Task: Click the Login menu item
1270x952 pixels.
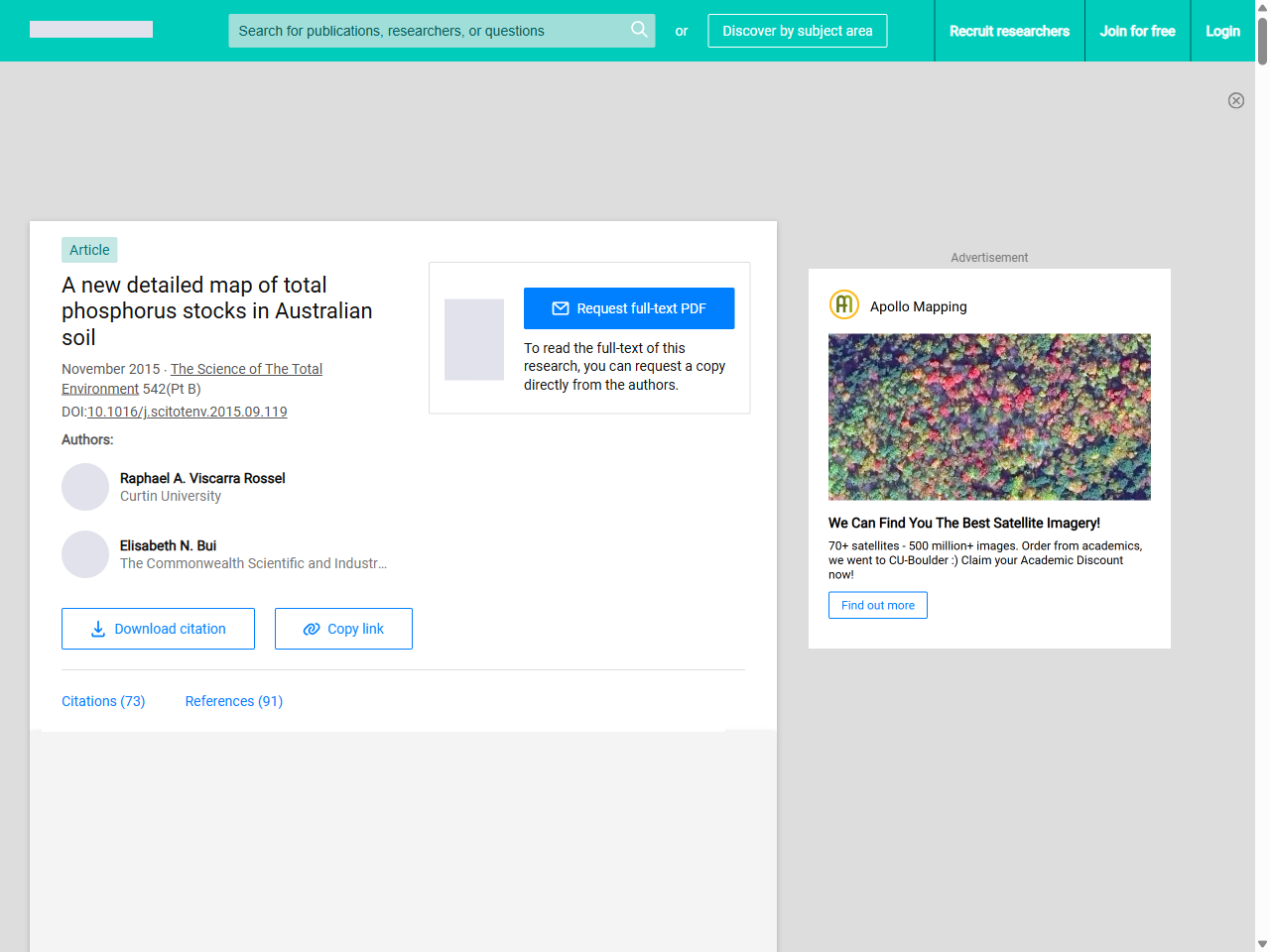Action: [x=1222, y=31]
